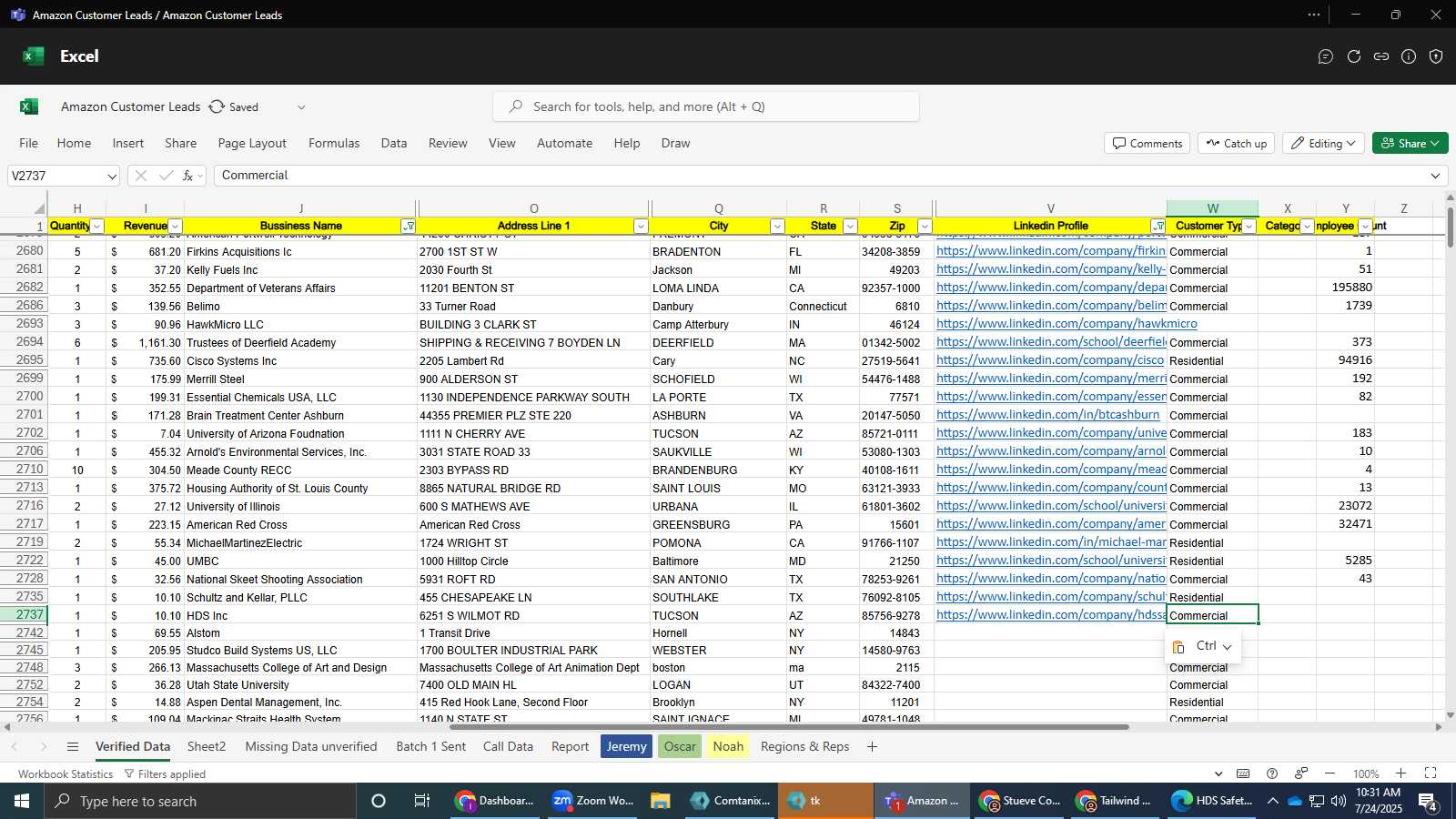
Task: Select the cell containing American Red Cross business name
Action: click(300, 524)
